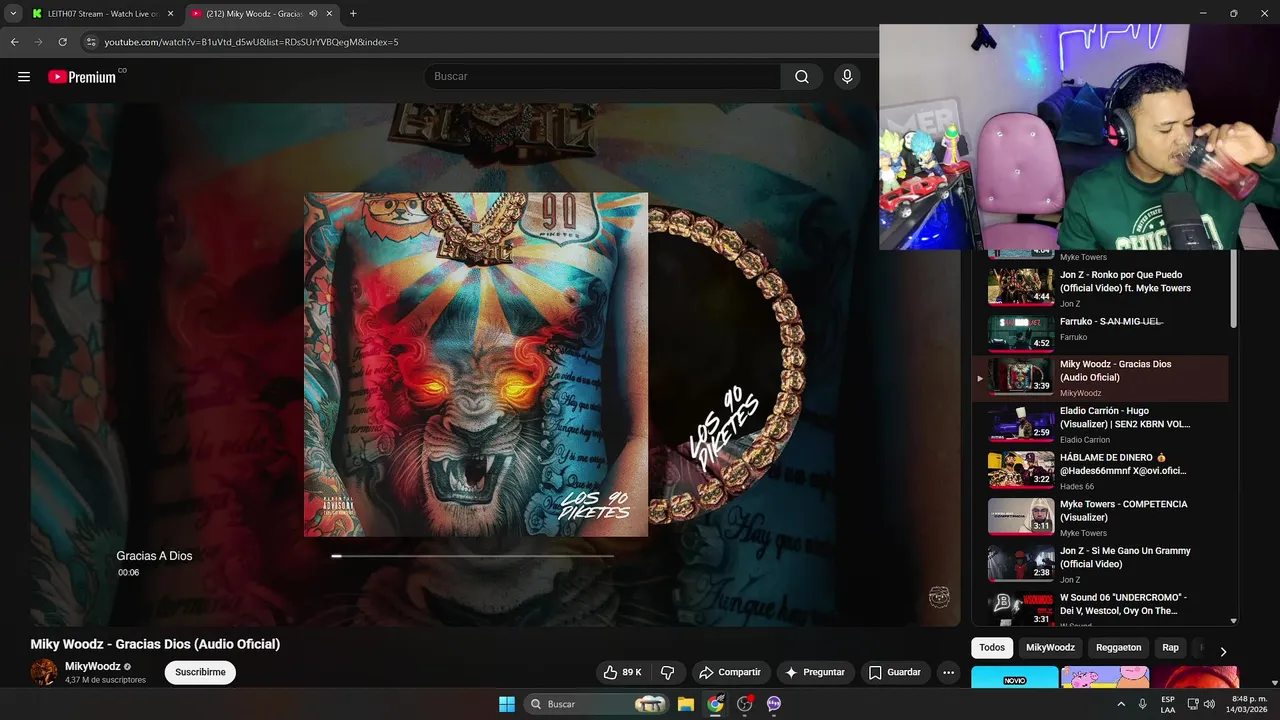Select the Todos filter chip

[992, 648]
